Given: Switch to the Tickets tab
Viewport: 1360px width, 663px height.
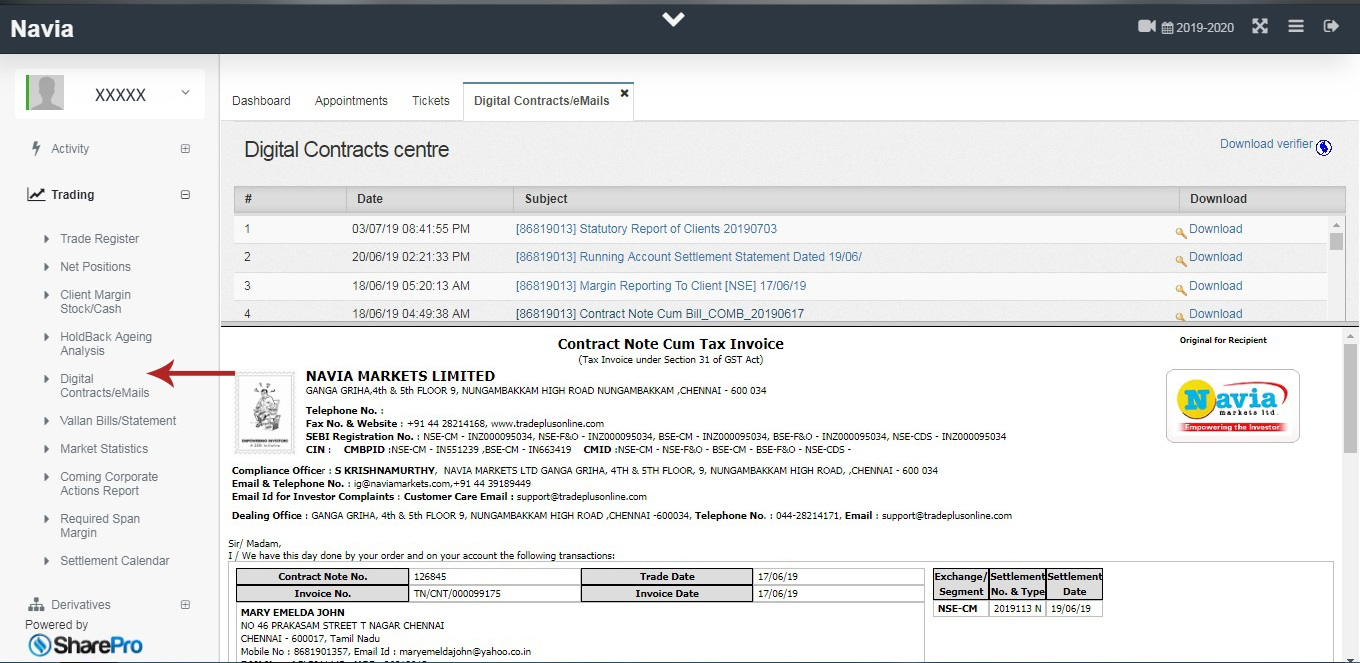Looking at the screenshot, I should (431, 101).
